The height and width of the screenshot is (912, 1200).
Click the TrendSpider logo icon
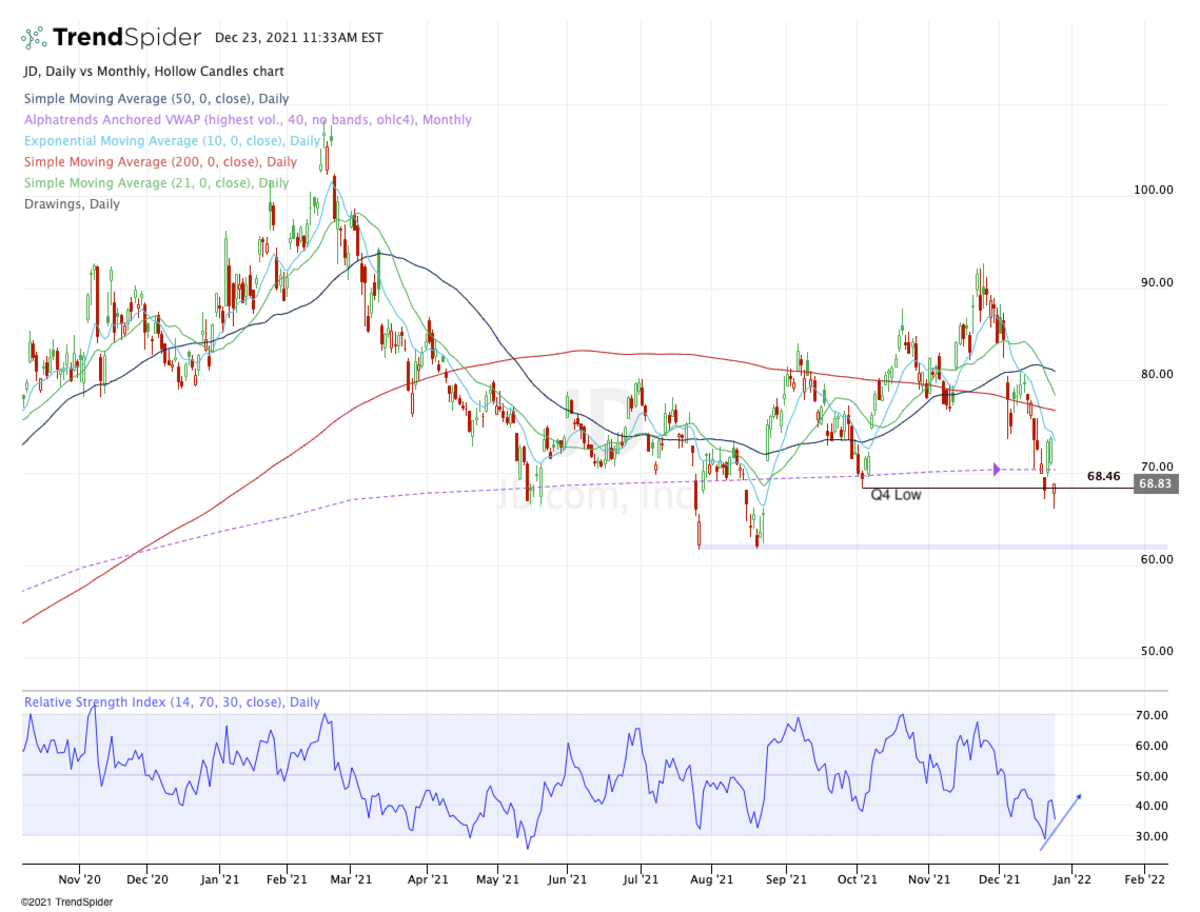pos(35,38)
